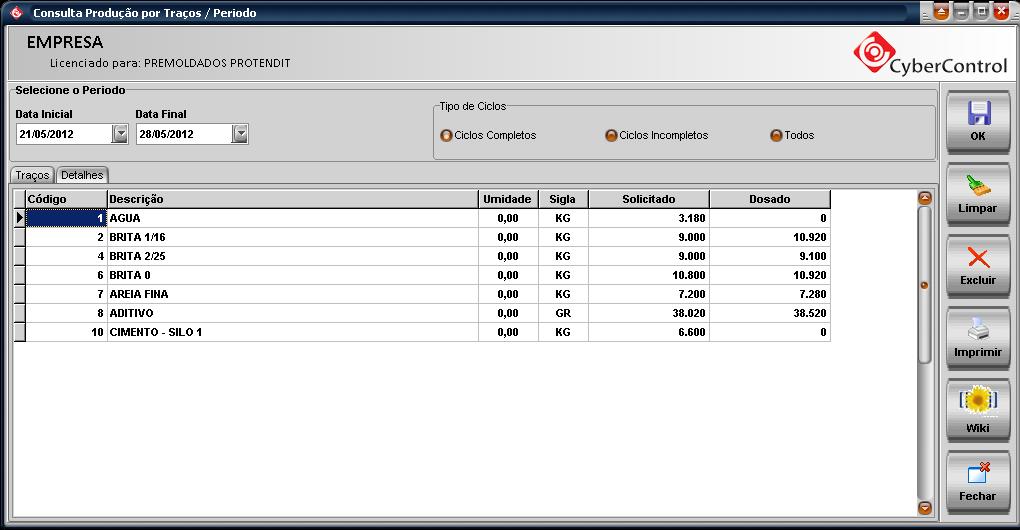The image size is (1020, 530).
Task: Open the Wiki sunflower icon
Action: coord(977,402)
